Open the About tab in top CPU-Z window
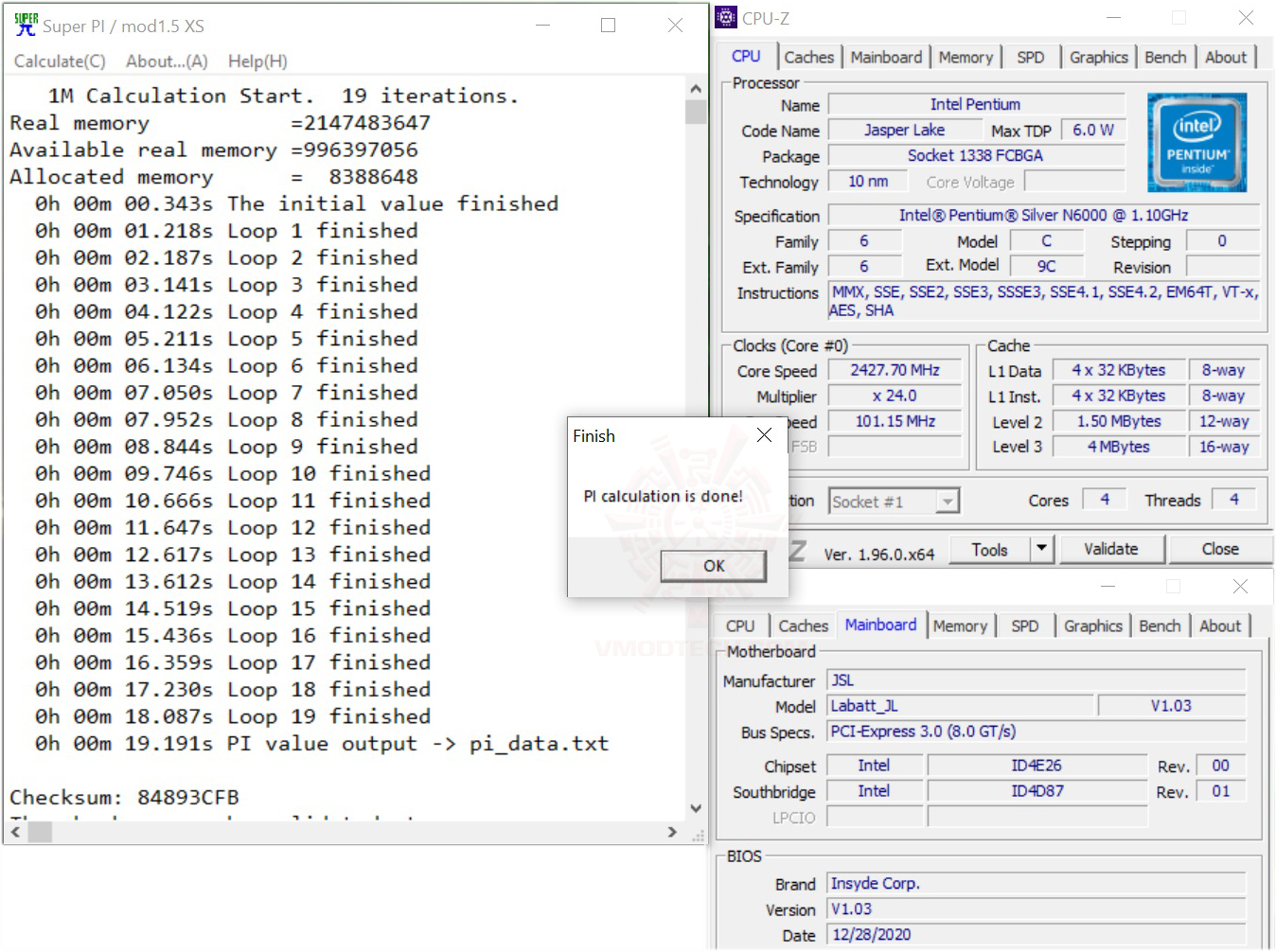The width and height of the screenshot is (1276, 952). 1226,57
